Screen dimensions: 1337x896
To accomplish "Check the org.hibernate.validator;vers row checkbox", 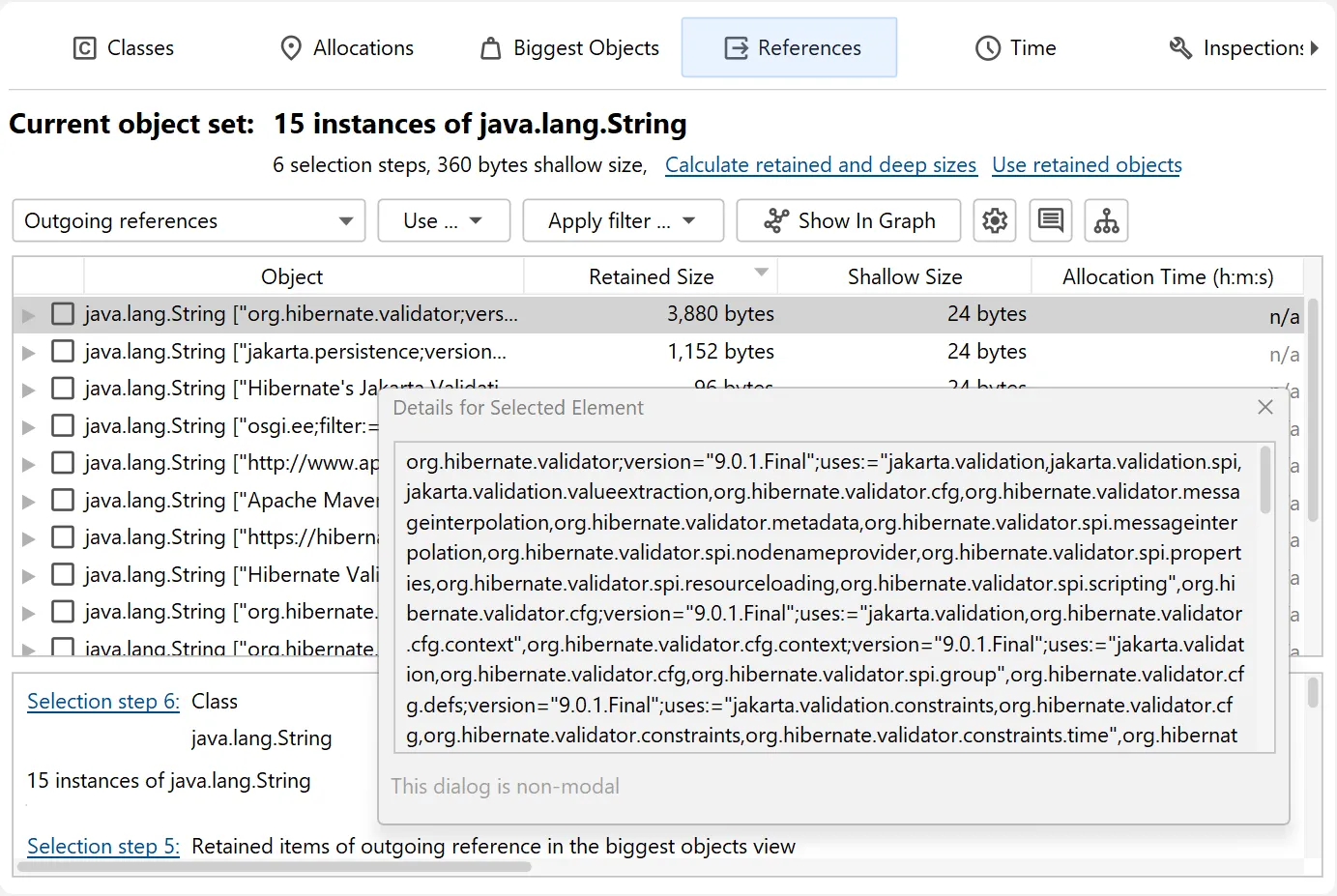I will [x=63, y=314].
